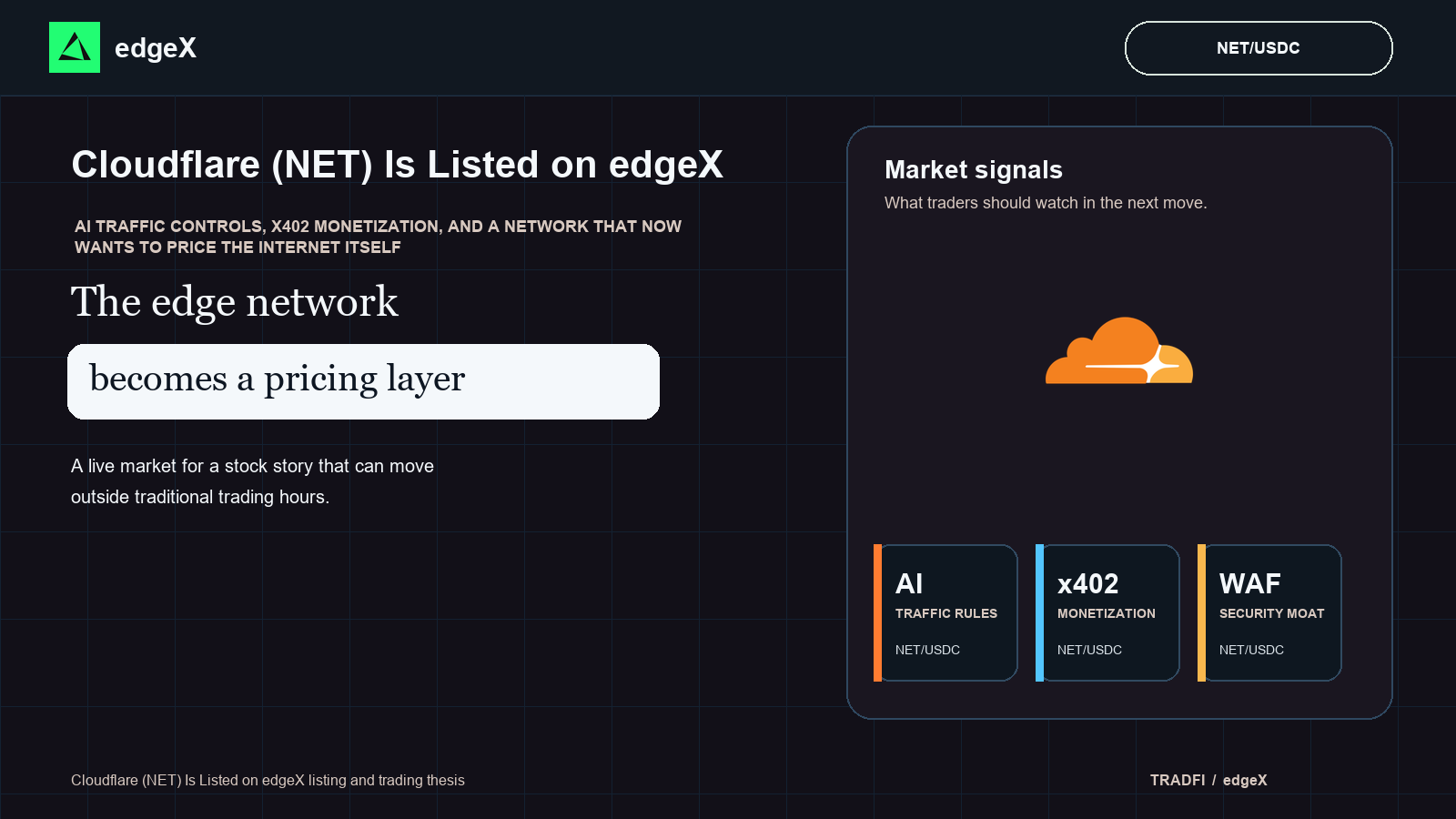Open the AI Traffic Rules card
1456x819 pixels.
click(x=945, y=612)
